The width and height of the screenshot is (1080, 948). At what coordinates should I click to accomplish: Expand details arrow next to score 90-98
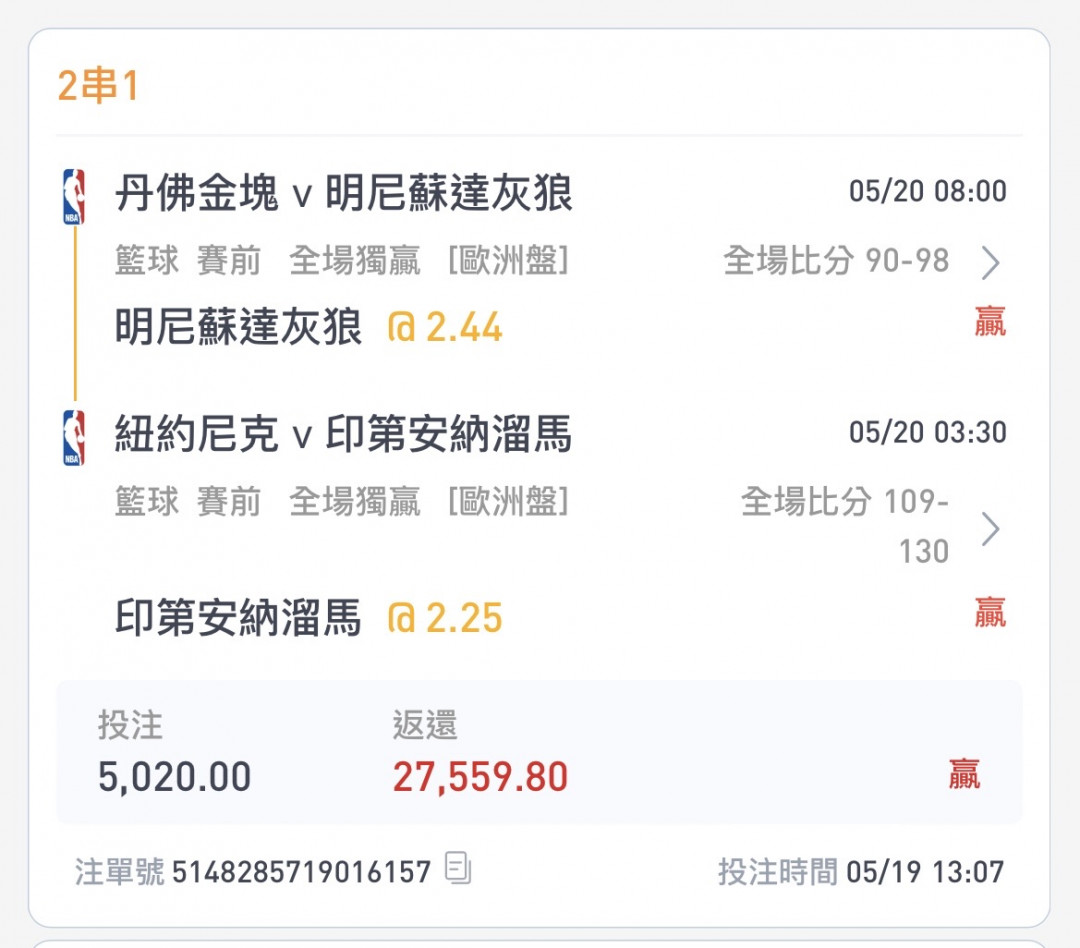pos(990,263)
